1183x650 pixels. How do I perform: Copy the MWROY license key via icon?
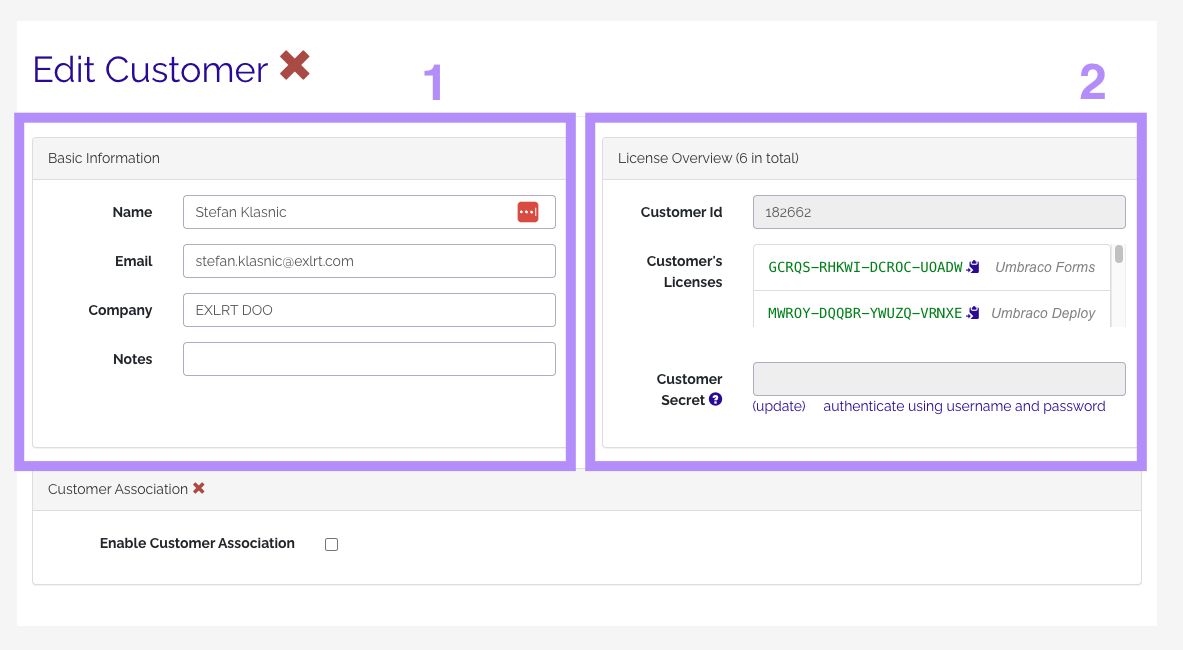pos(973,313)
